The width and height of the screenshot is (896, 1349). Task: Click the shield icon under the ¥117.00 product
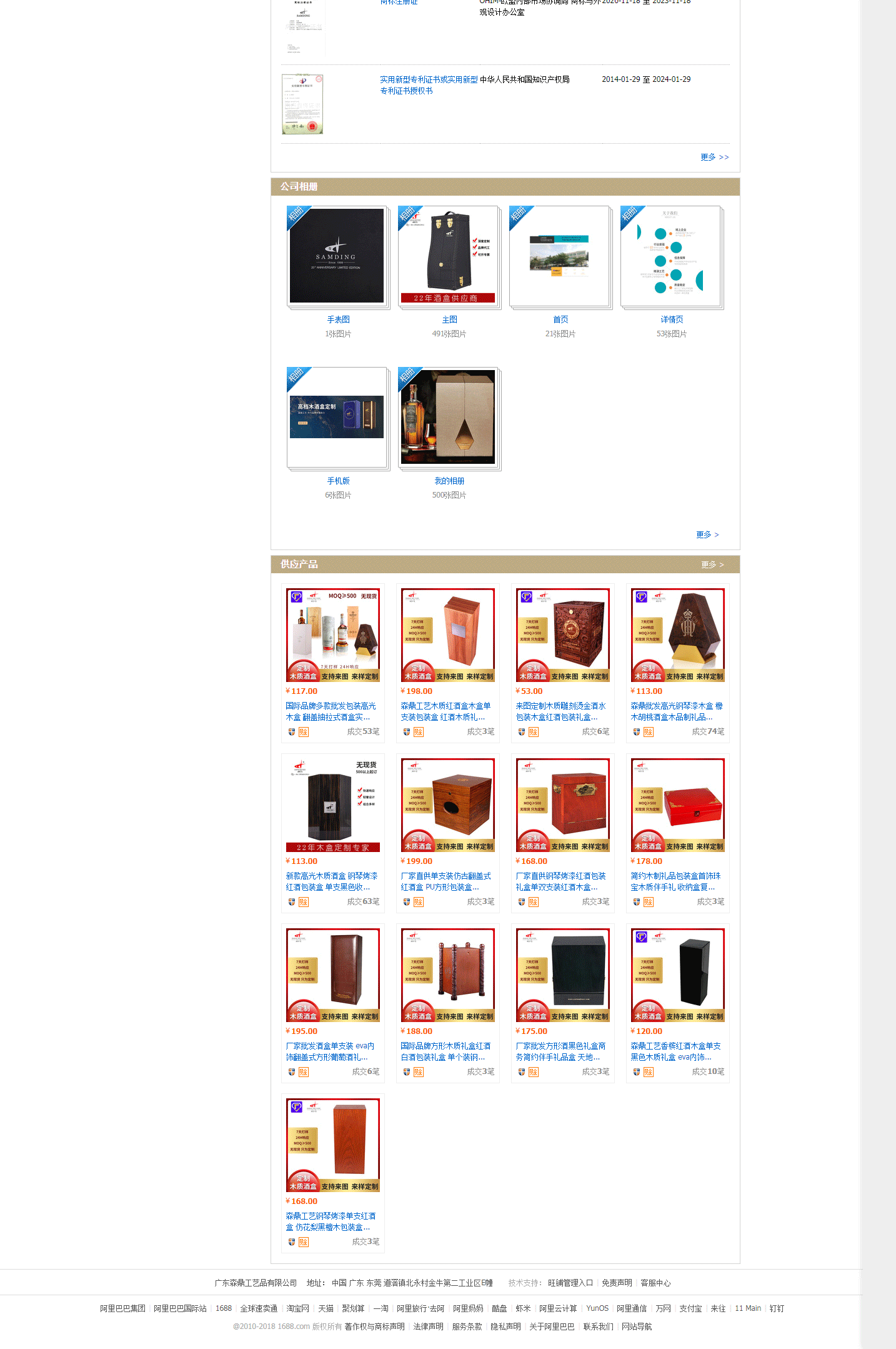point(292,732)
